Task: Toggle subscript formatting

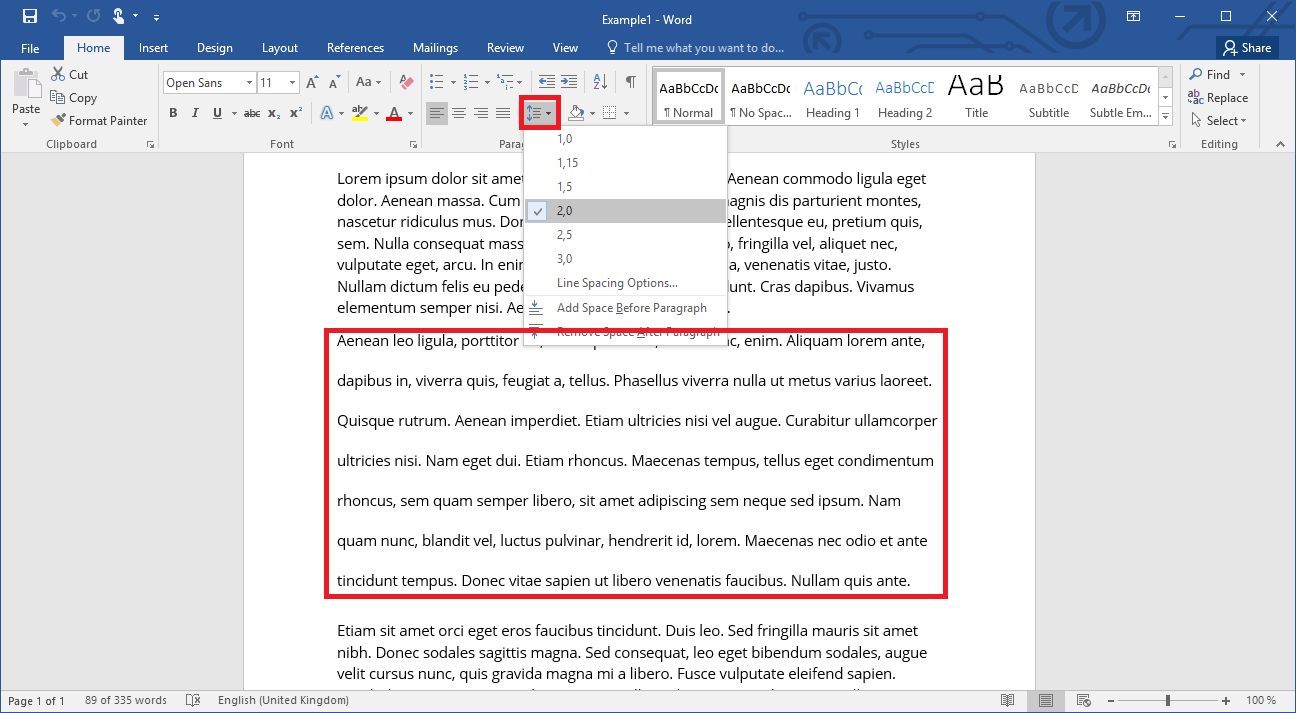Action: pyautogui.click(x=273, y=113)
